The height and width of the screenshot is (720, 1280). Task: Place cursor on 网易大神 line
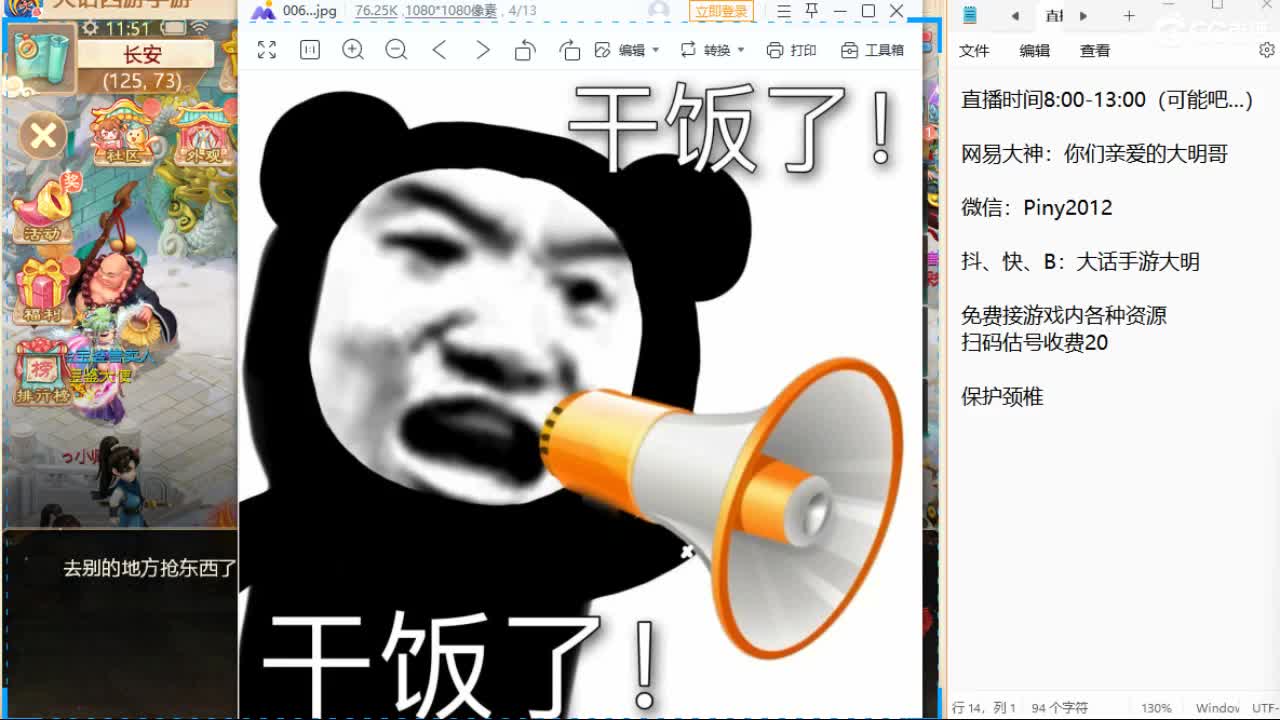(x=1094, y=153)
